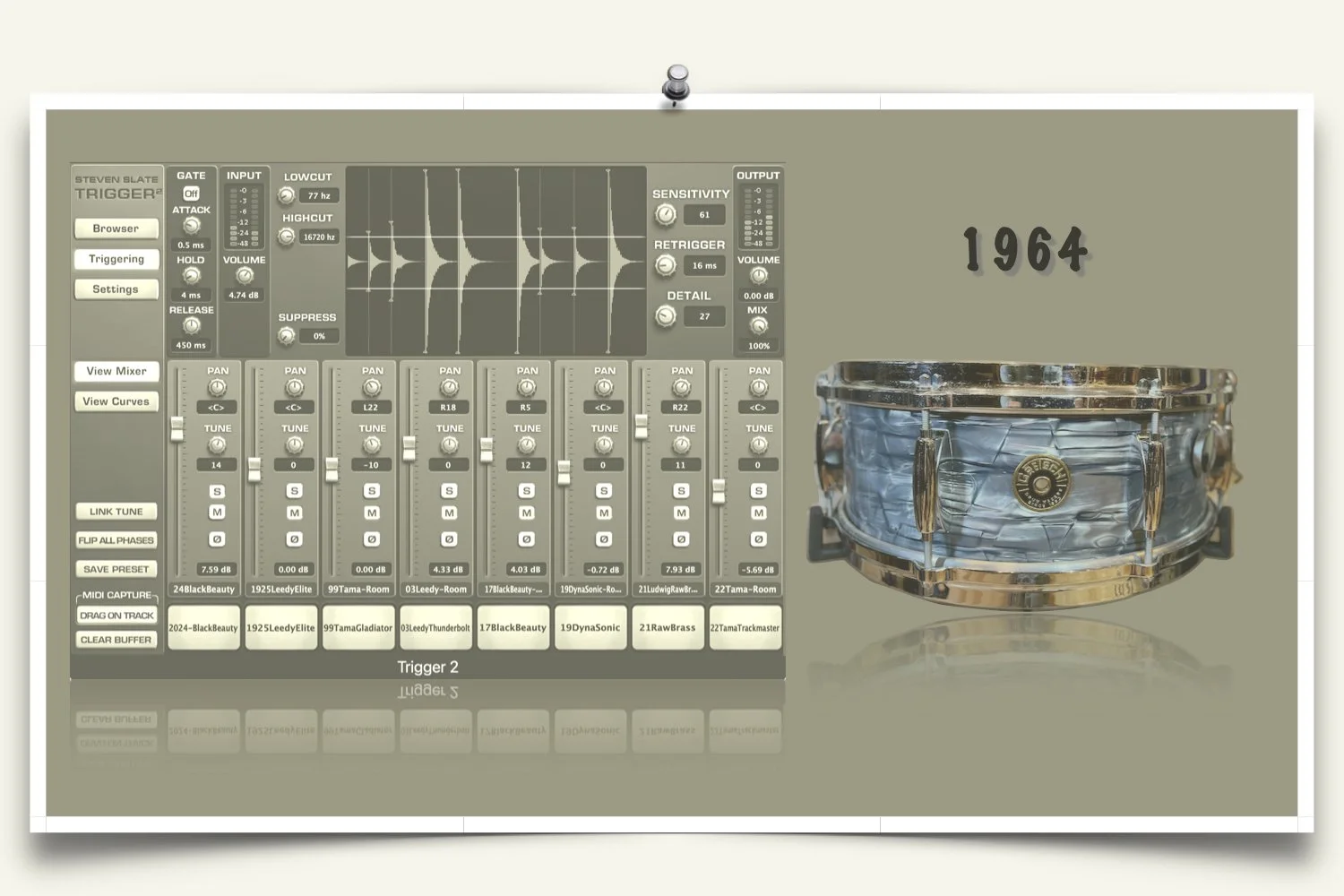The image size is (1344, 896).
Task: Switch to the Triggering view
Action: pyautogui.click(x=116, y=259)
